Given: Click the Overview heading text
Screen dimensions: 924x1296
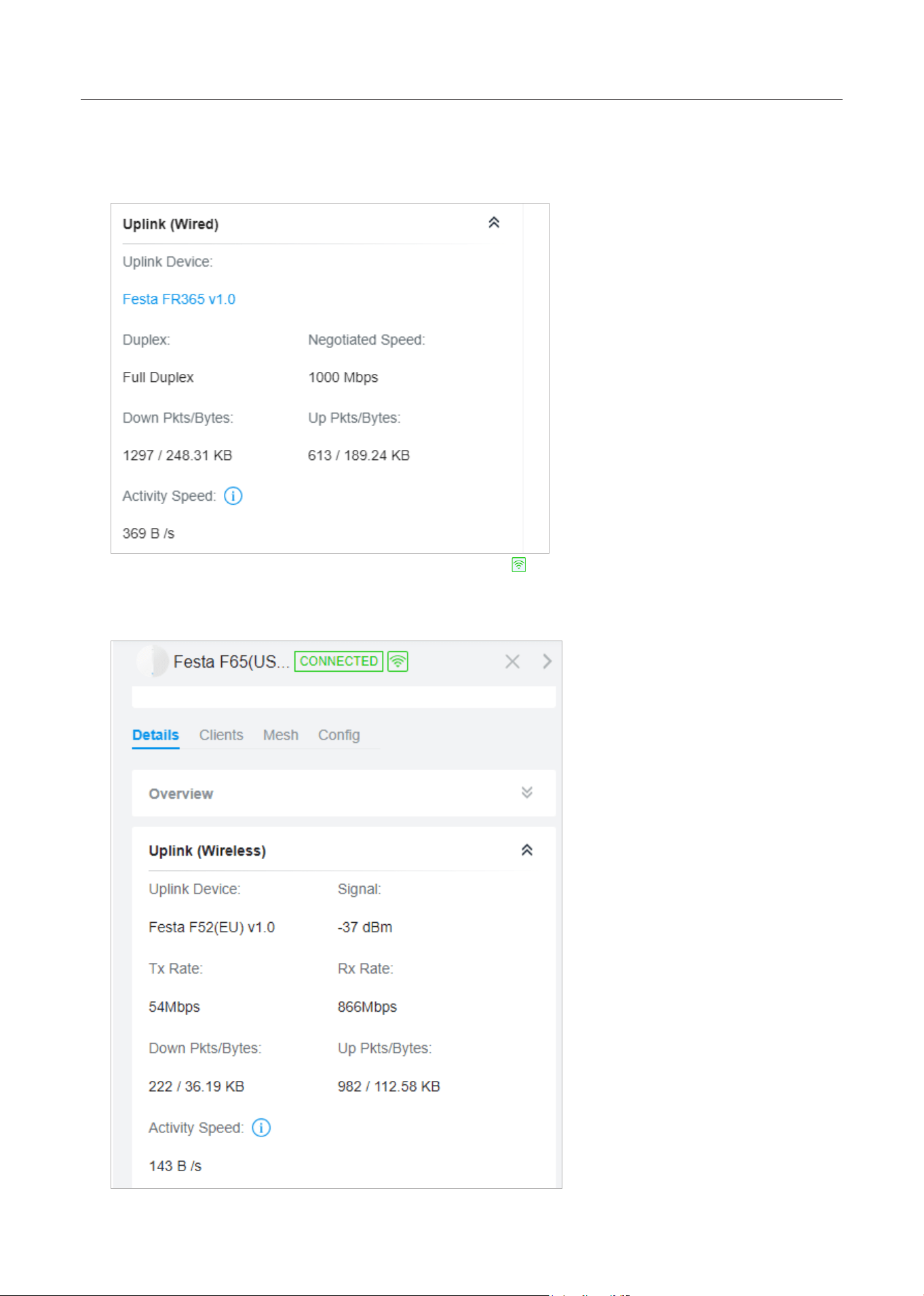Looking at the screenshot, I should click(x=181, y=794).
